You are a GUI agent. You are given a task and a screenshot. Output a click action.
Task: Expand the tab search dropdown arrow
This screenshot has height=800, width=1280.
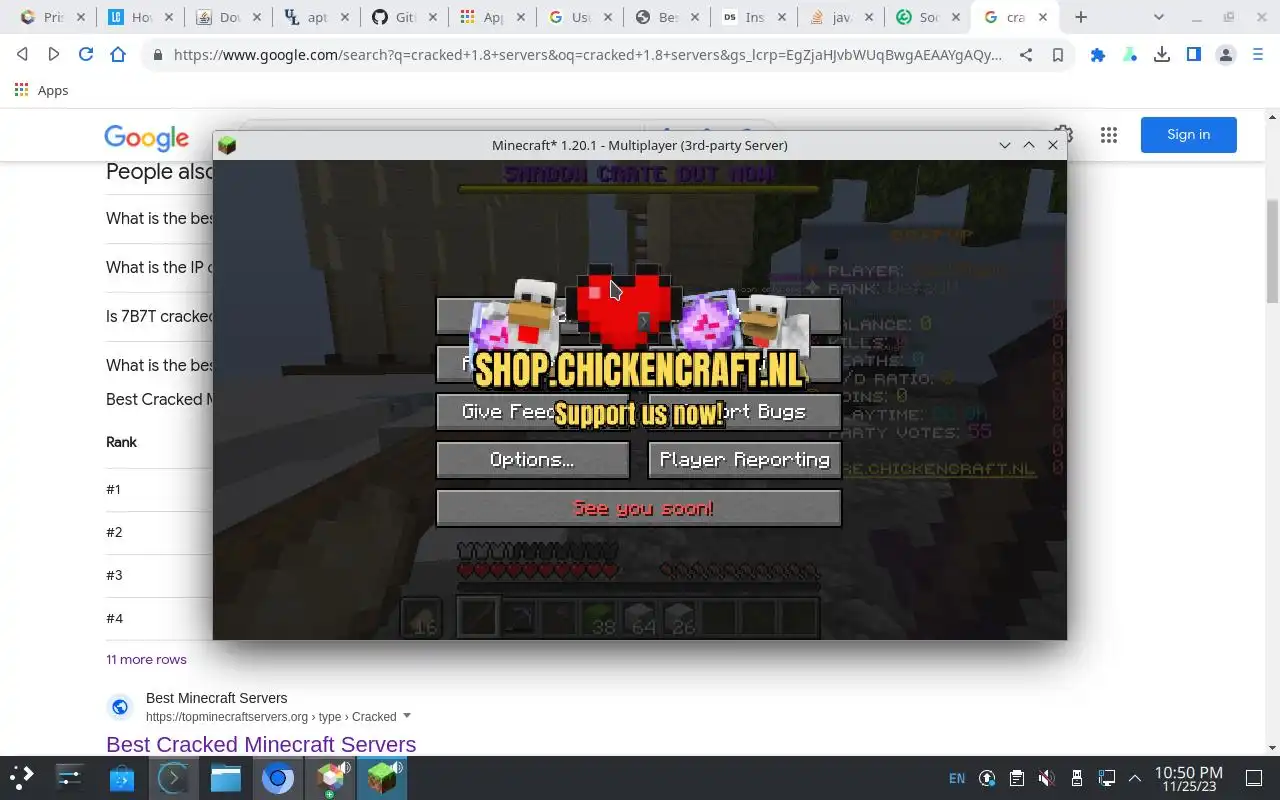click(1159, 17)
